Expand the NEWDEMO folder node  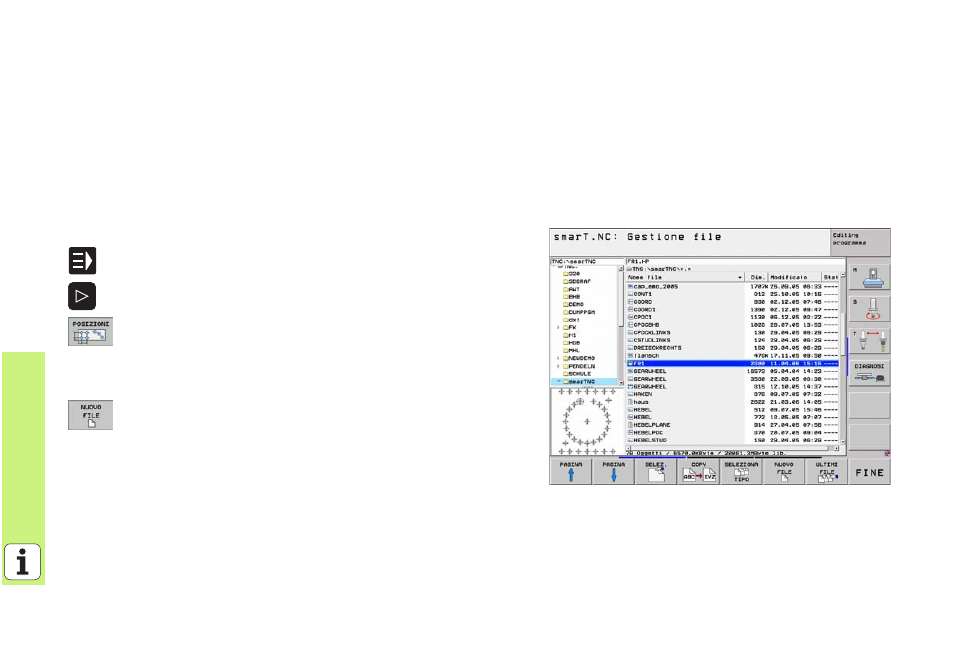(x=558, y=355)
